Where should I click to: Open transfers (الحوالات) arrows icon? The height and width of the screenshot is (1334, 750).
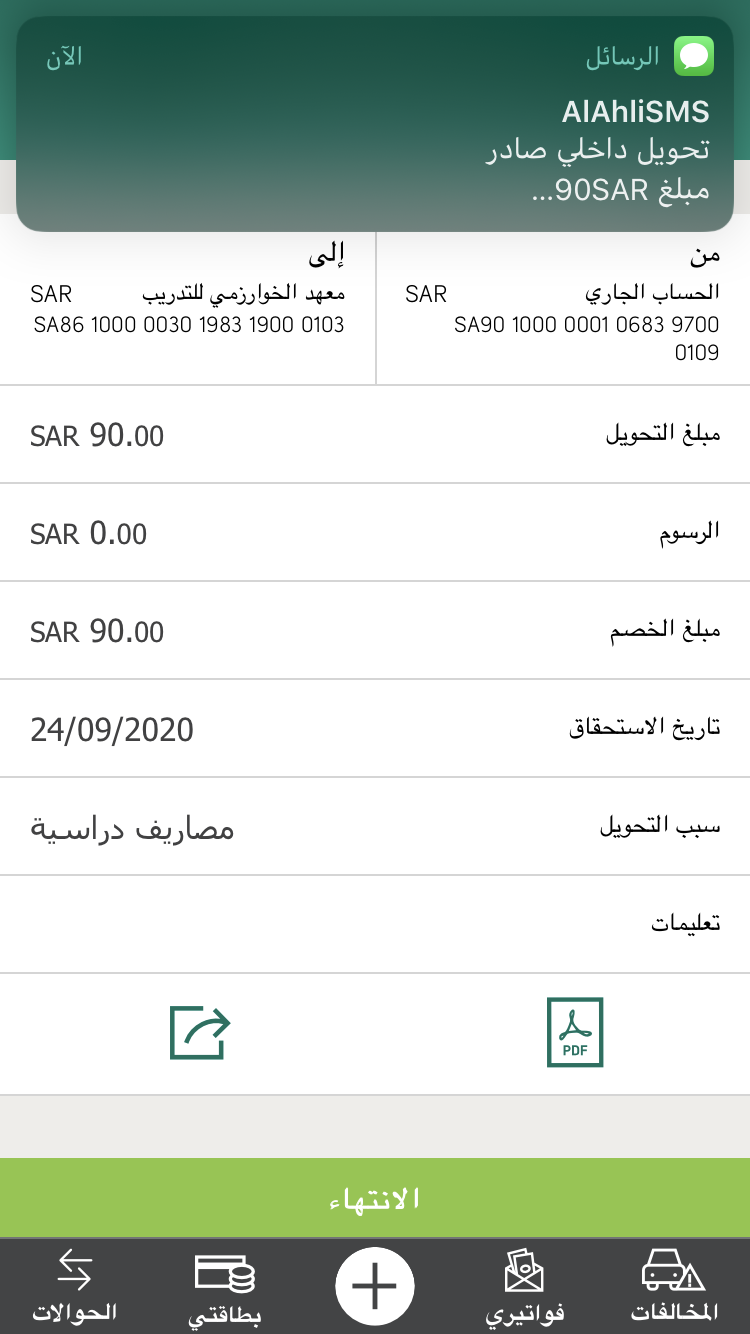[x=75, y=1270]
